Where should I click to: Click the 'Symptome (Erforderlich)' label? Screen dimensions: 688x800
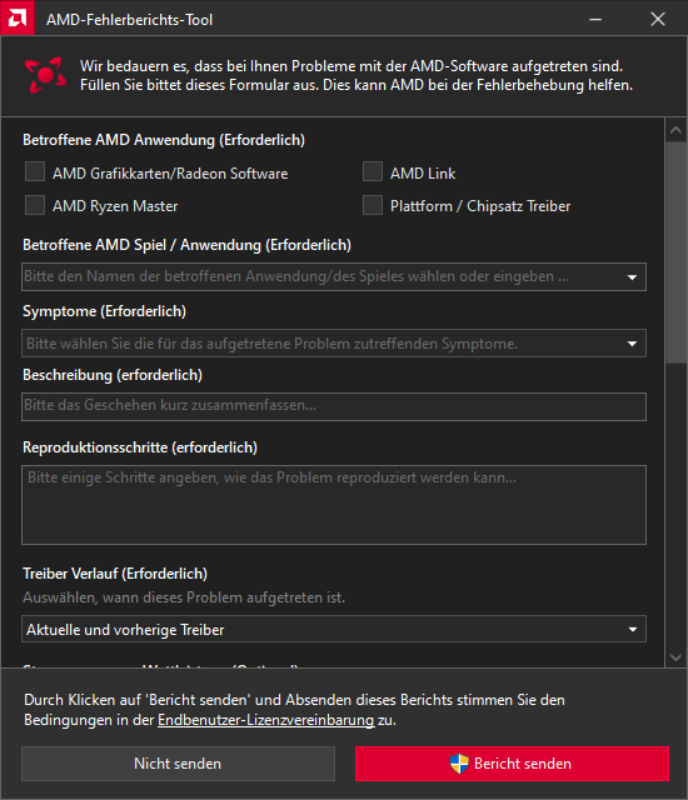[104, 311]
